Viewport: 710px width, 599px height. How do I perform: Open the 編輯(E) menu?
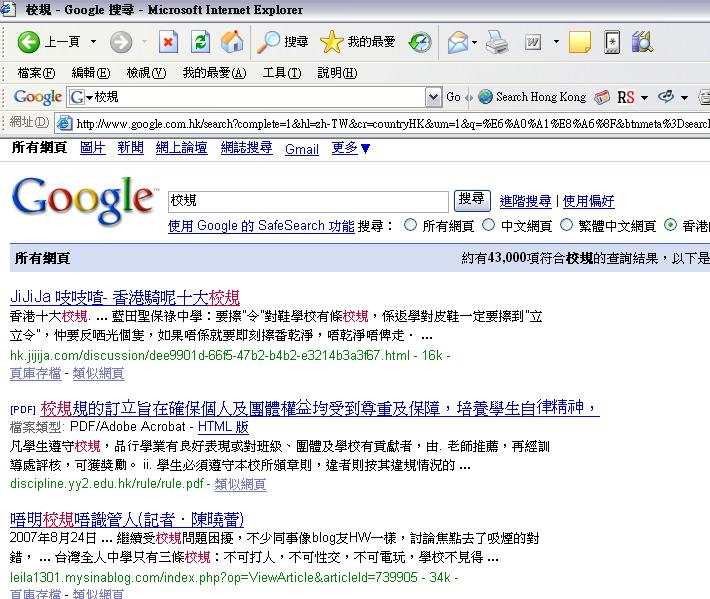click(91, 72)
